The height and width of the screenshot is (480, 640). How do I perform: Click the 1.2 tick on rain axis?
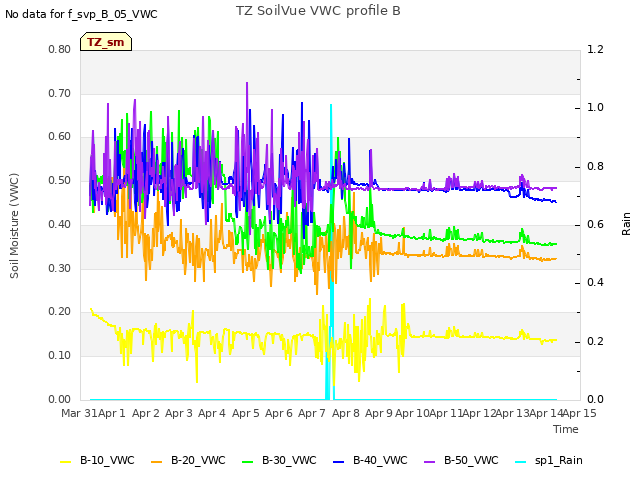(x=595, y=49)
